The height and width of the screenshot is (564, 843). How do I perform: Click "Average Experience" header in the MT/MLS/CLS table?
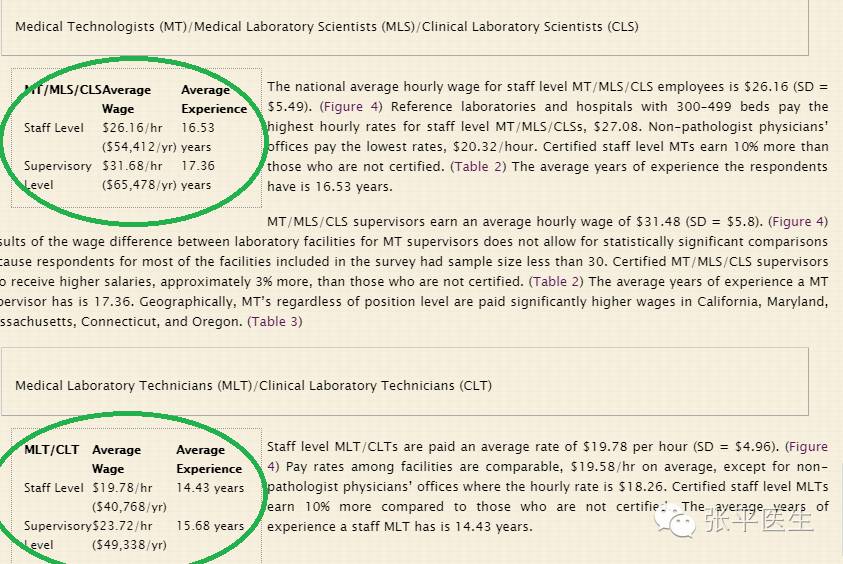pyautogui.click(x=214, y=99)
